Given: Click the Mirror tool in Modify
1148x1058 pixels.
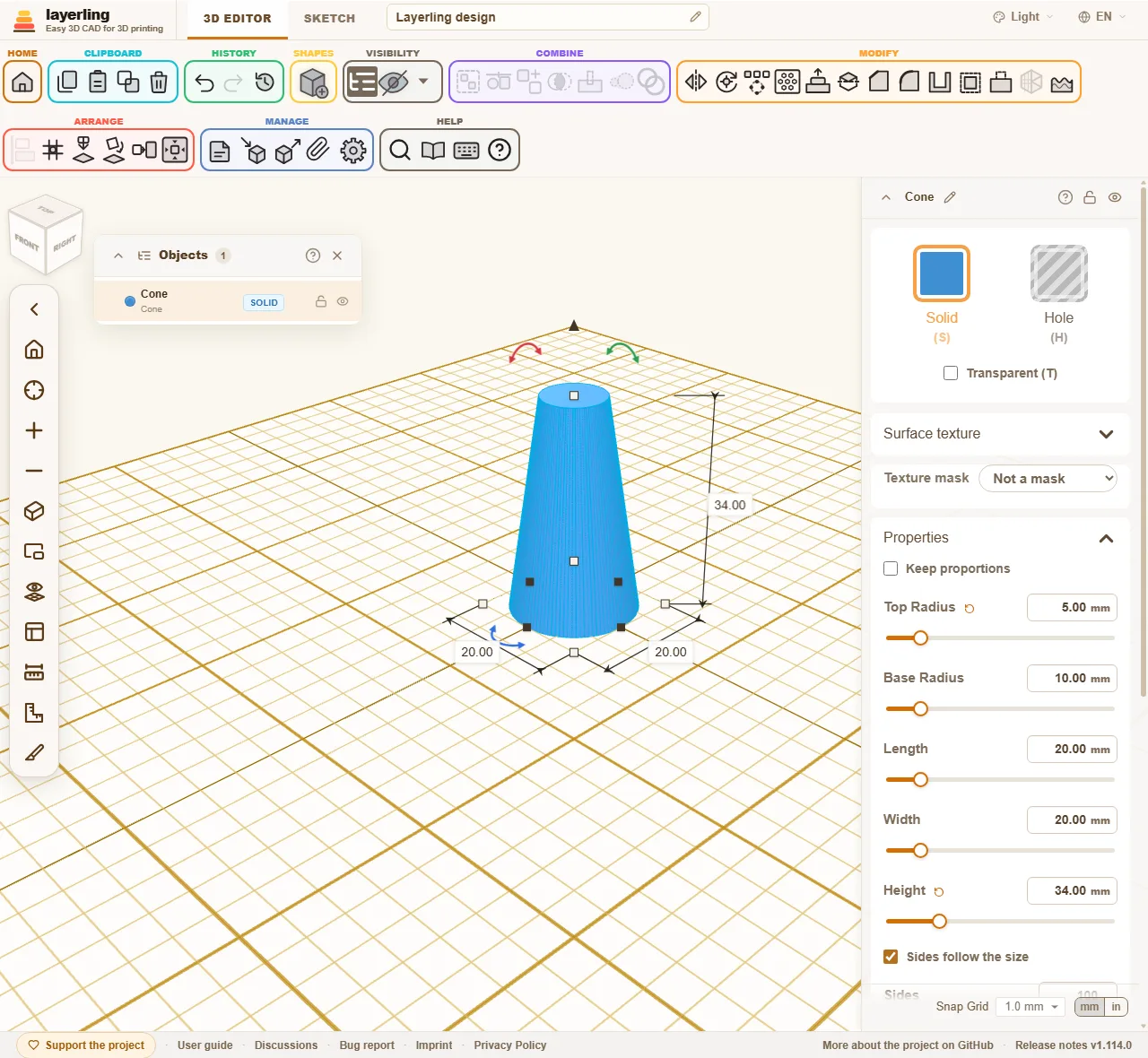Looking at the screenshot, I should point(696,82).
